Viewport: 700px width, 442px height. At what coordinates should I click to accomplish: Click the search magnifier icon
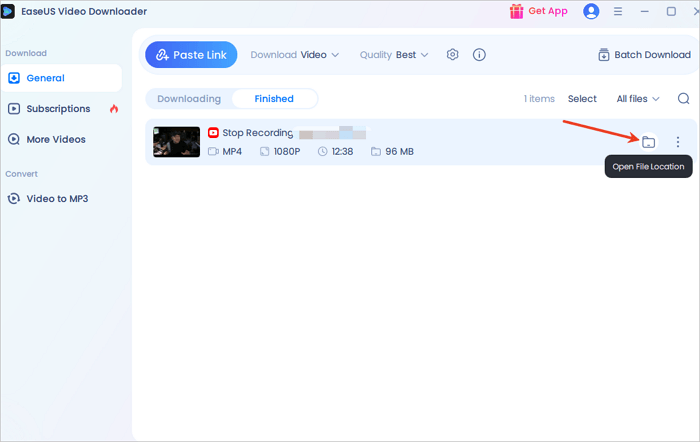coord(683,99)
